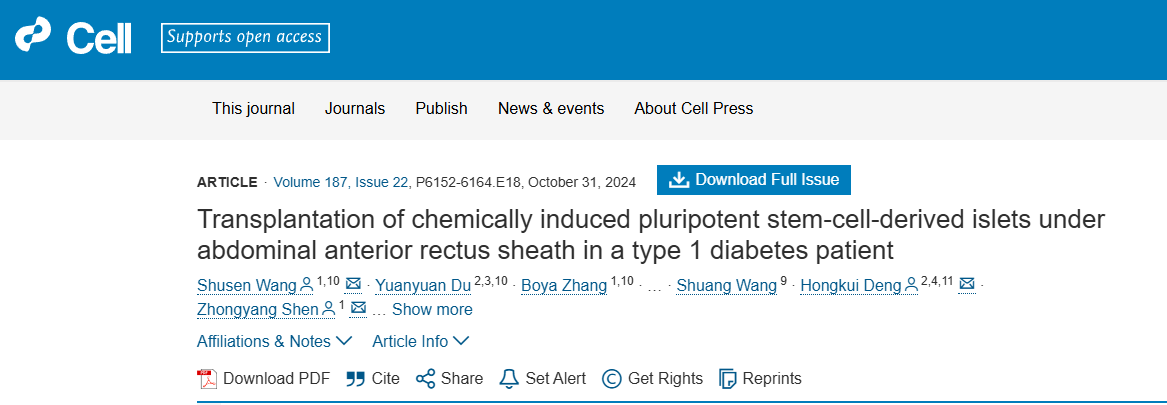The width and height of the screenshot is (1167, 405).
Task: Open the This journal menu
Action: (253, 109)
